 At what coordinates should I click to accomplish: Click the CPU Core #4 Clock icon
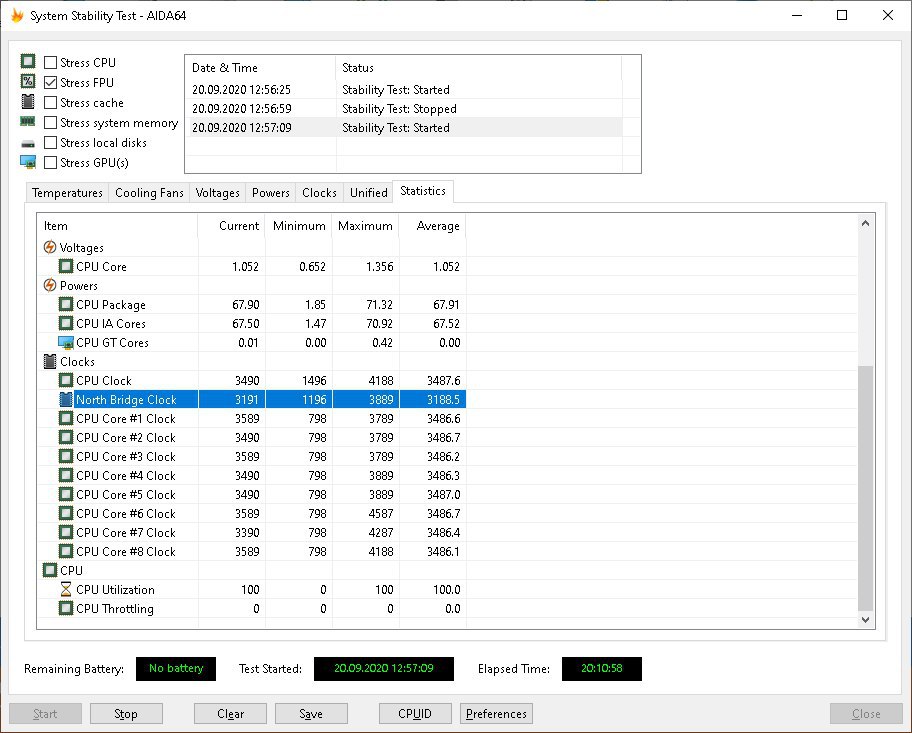[x=66, y=475]
